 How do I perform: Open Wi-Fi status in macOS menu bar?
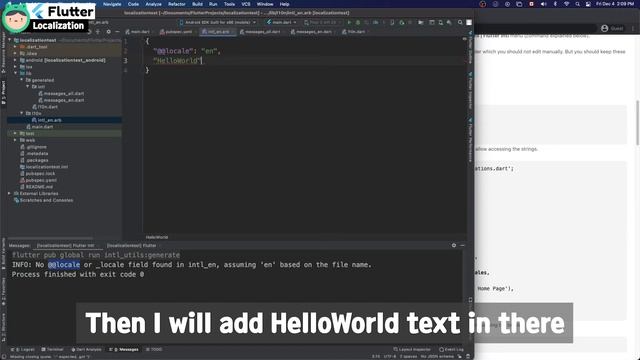pos(566,4)
